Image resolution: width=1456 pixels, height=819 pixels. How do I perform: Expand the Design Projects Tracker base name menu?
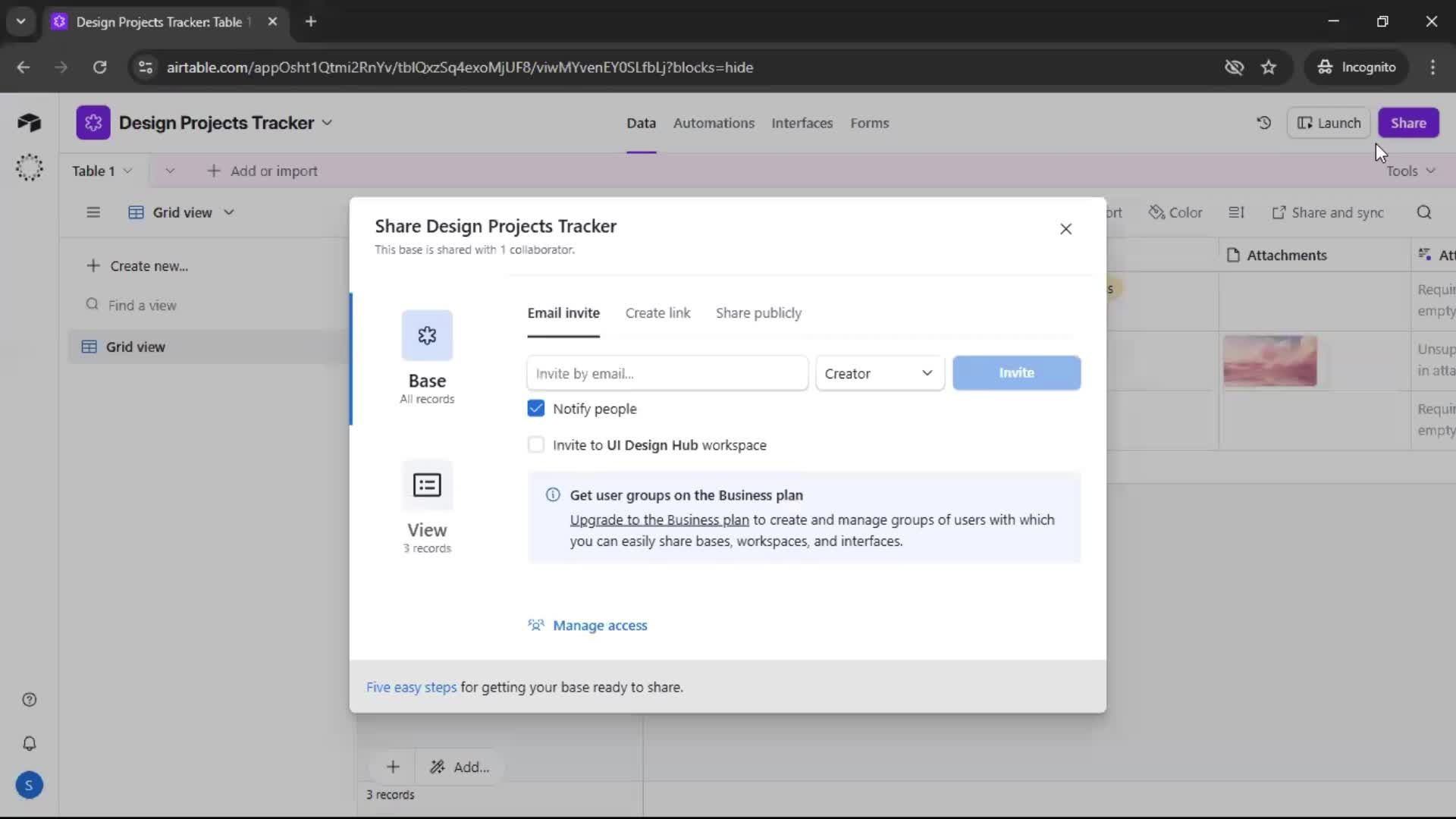pyautogui.click(x=328, y=123)
